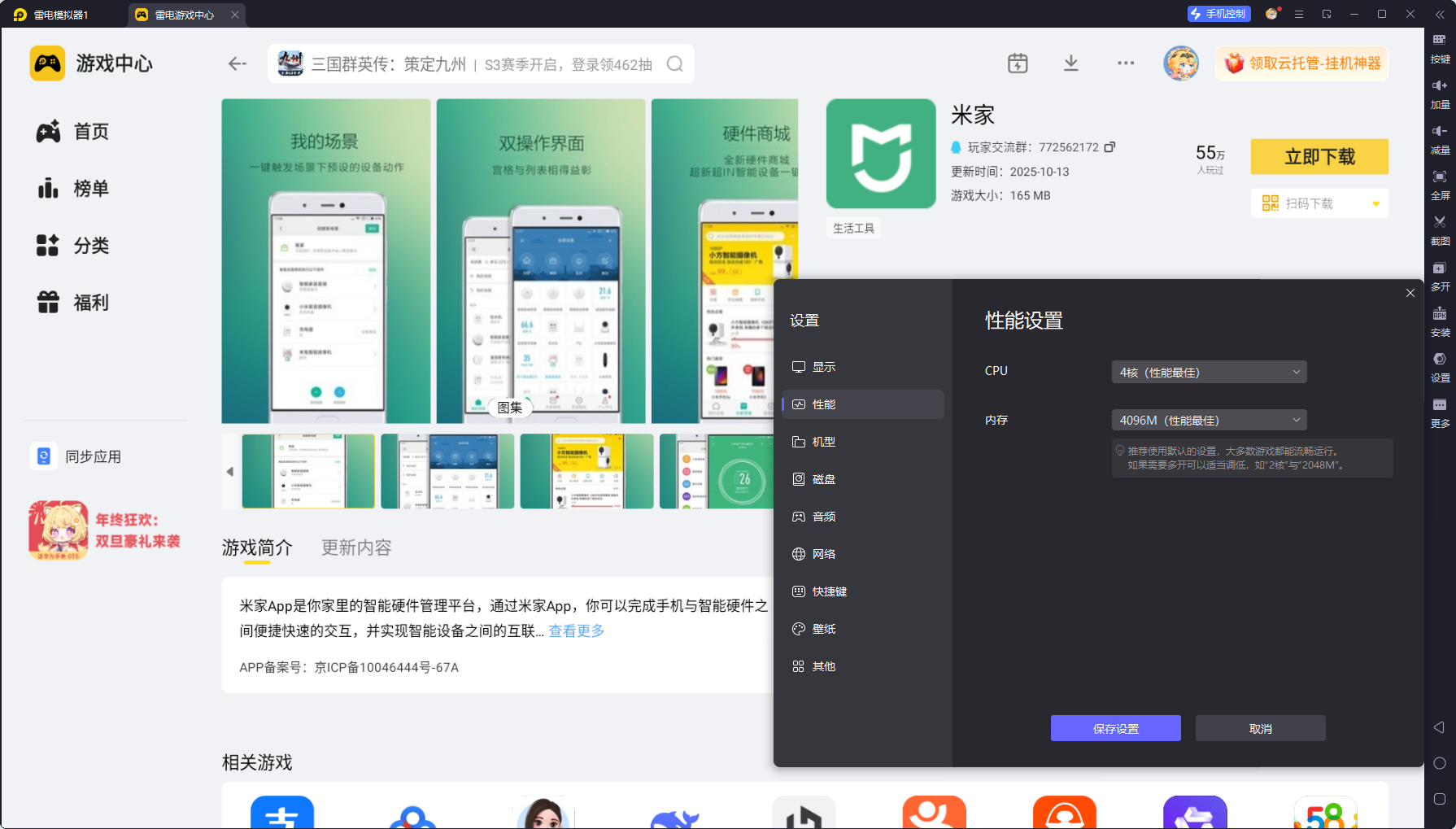The image size is (1456, 829).
Task: Expand the 扫码下载 dropdown
Action: coord(1375,203)
